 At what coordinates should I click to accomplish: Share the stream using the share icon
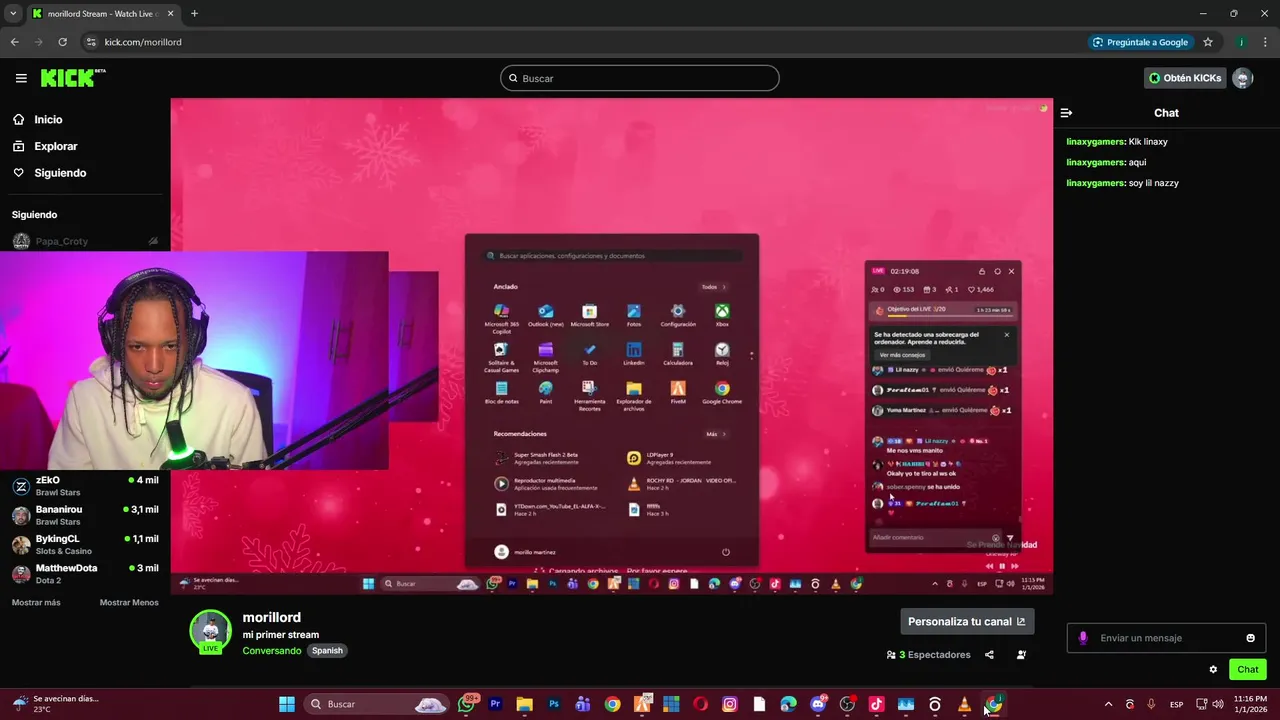989,655
